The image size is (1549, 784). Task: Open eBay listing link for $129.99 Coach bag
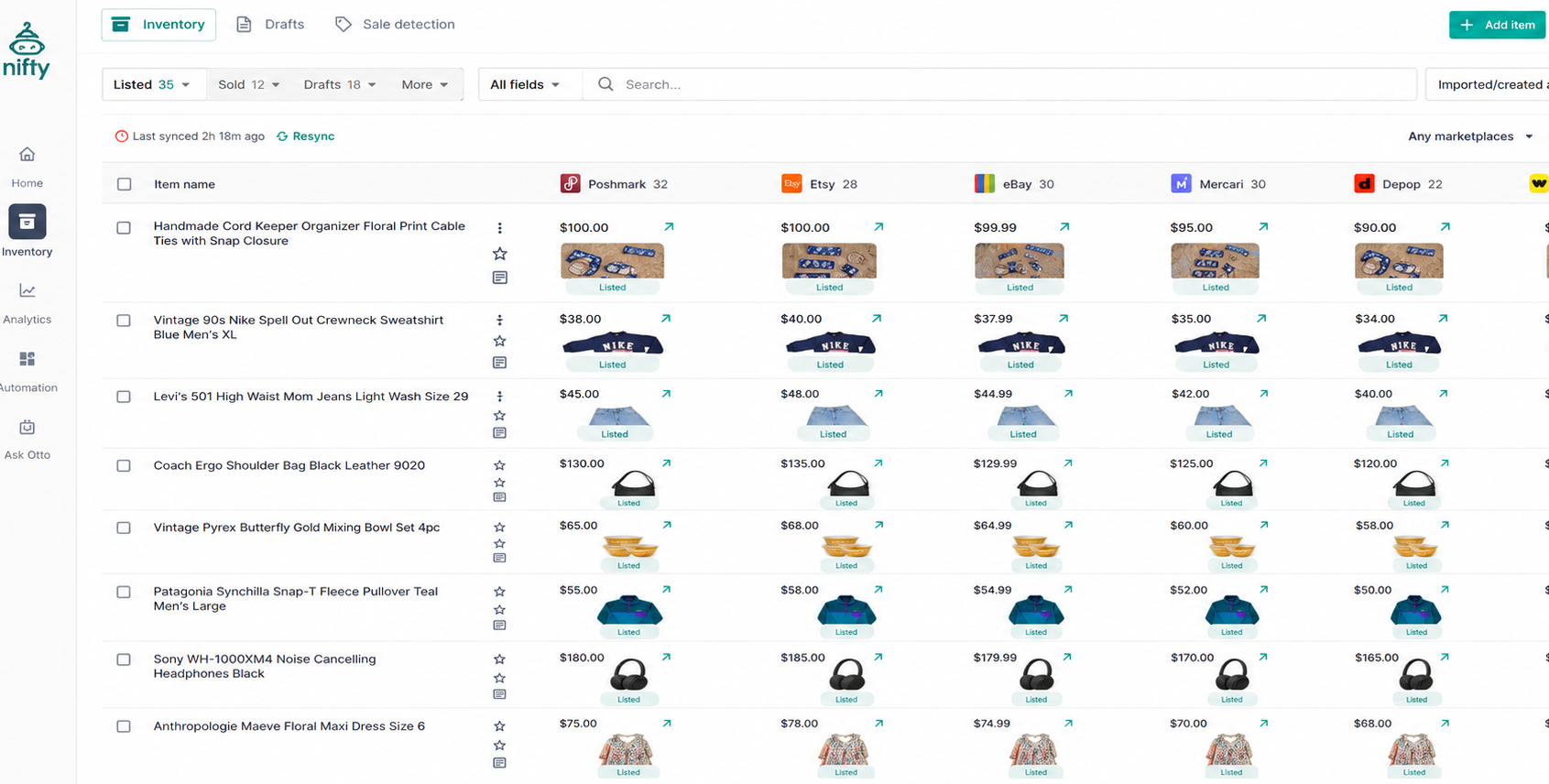1068,463
